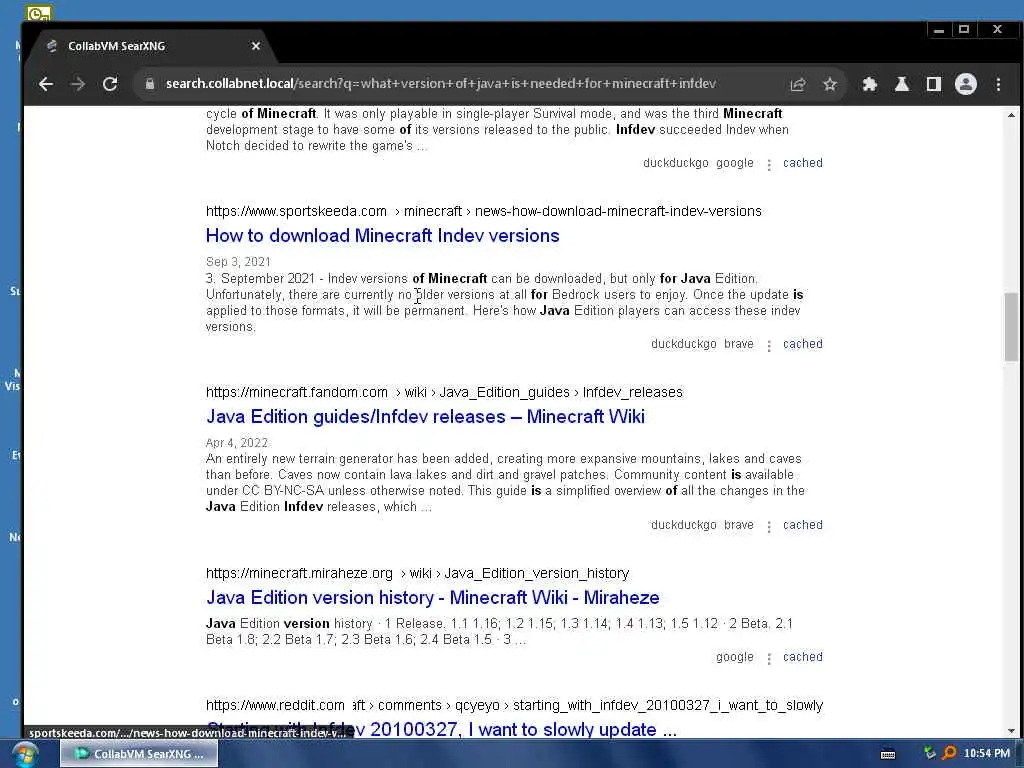Open Reddit 'Starting with Infdev 20100327' result
The image size is (1024, 768).
coord(441,729)
